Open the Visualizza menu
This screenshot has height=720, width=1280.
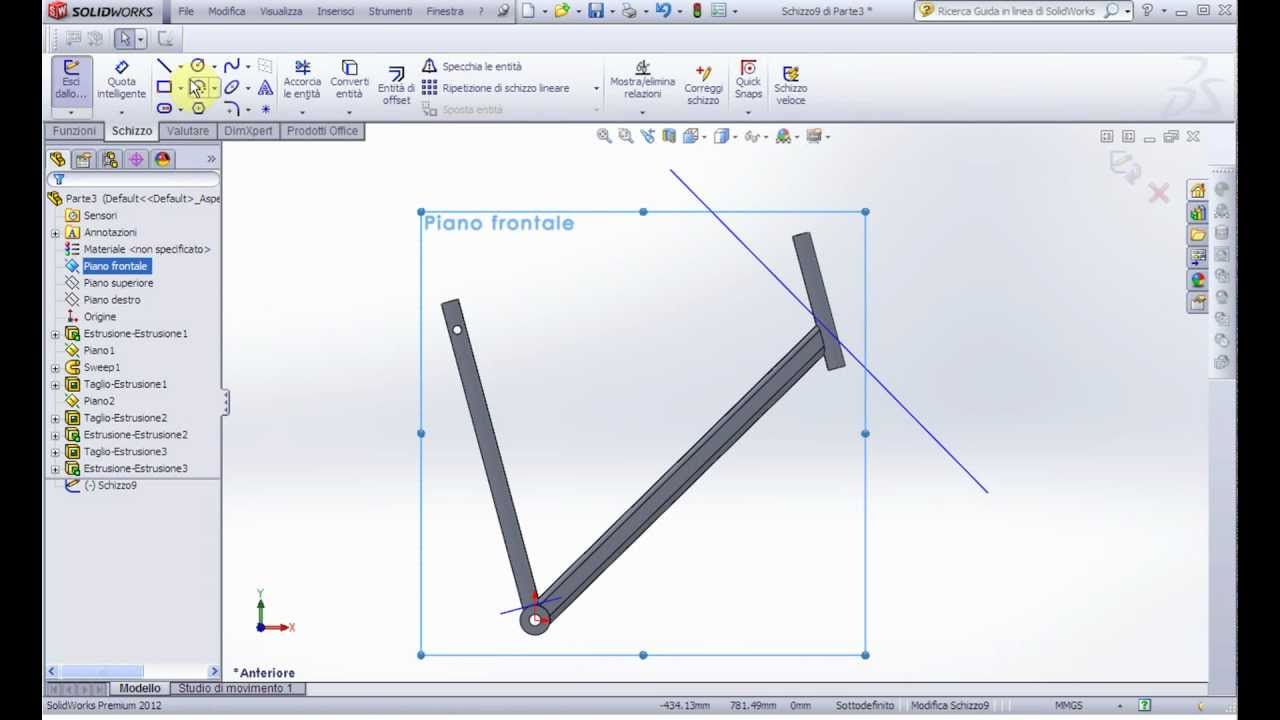point(281,11)
